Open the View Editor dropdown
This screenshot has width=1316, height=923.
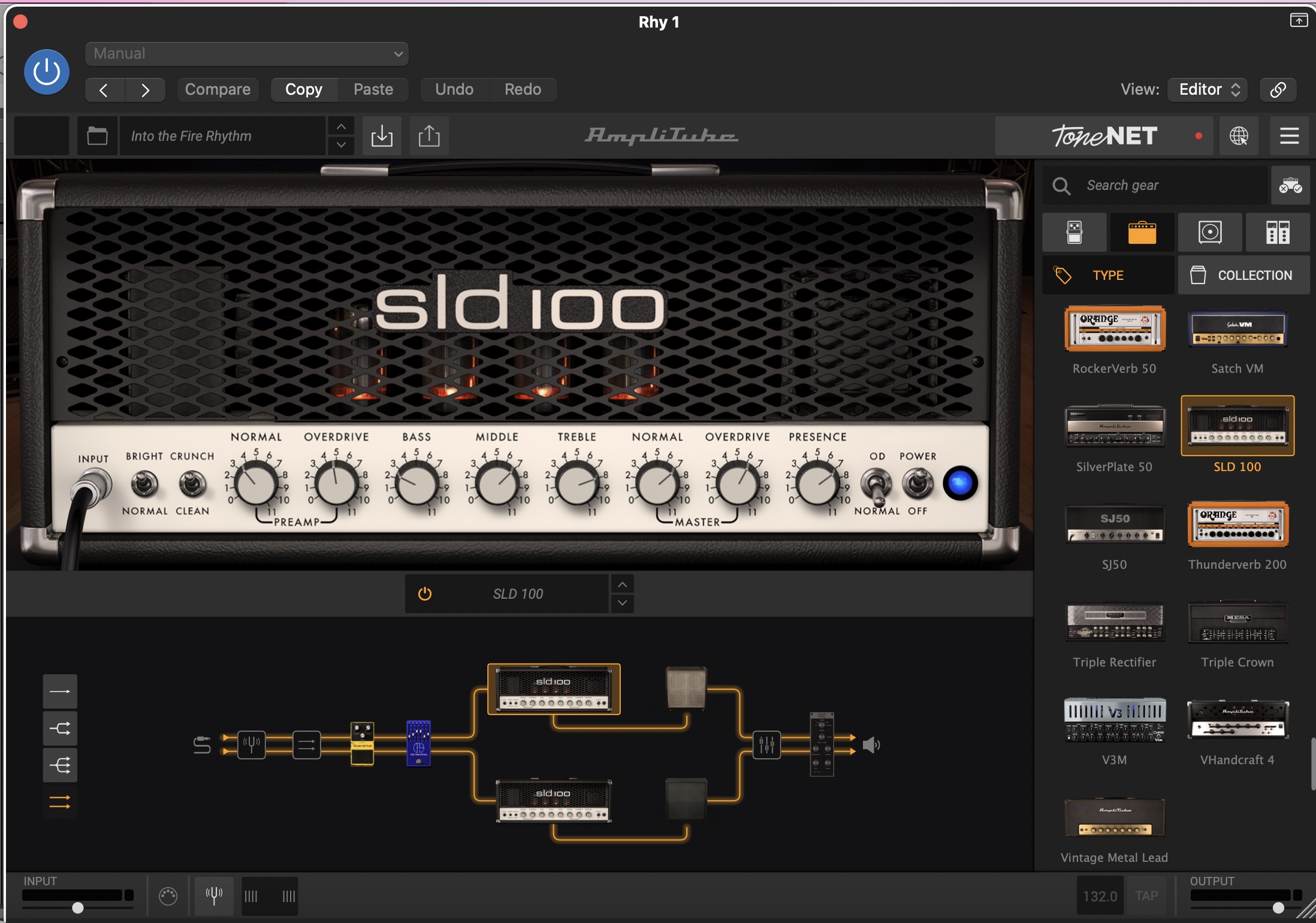1208,90
